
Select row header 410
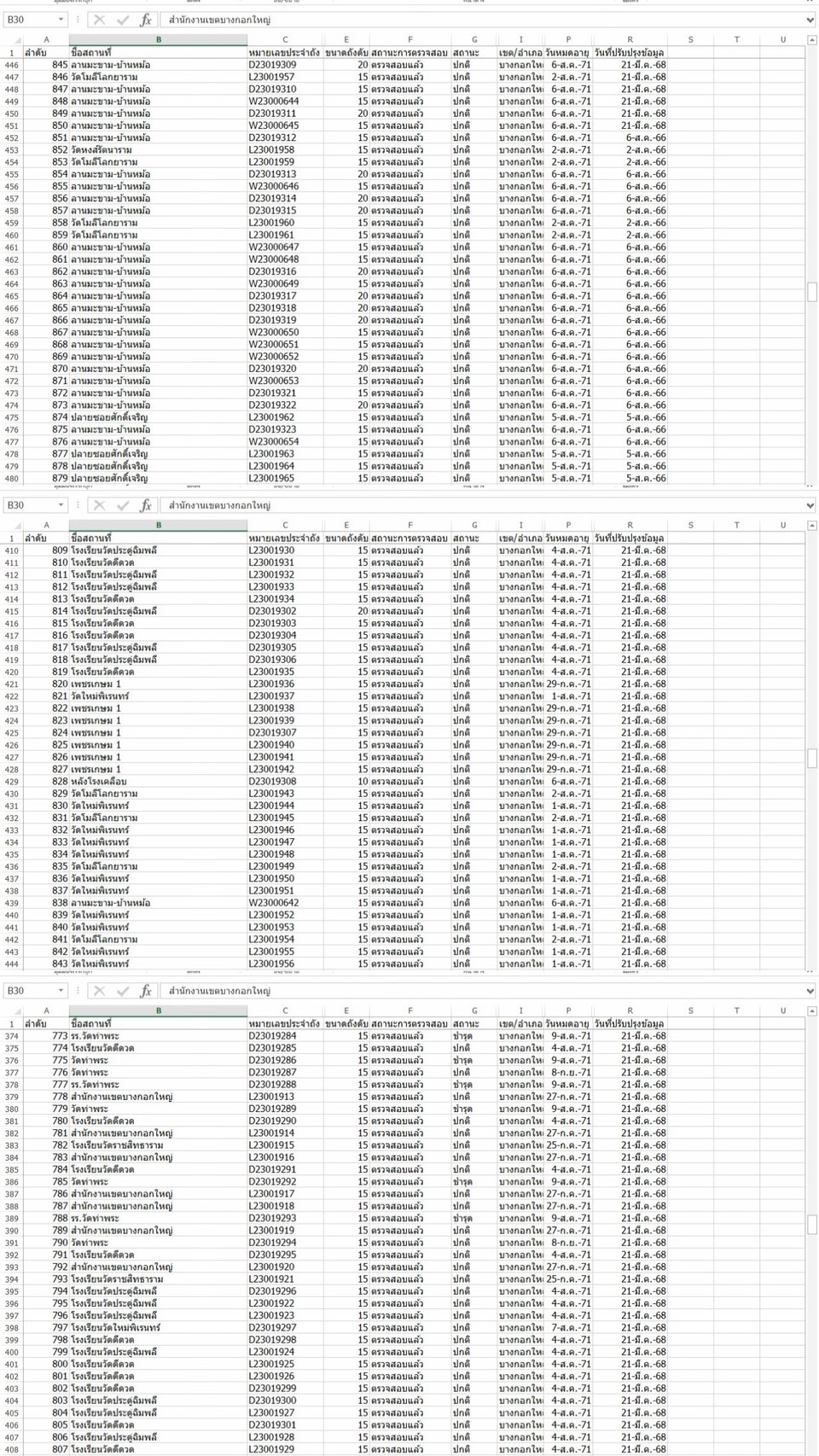pyautogui.click(x=11, y=550)
